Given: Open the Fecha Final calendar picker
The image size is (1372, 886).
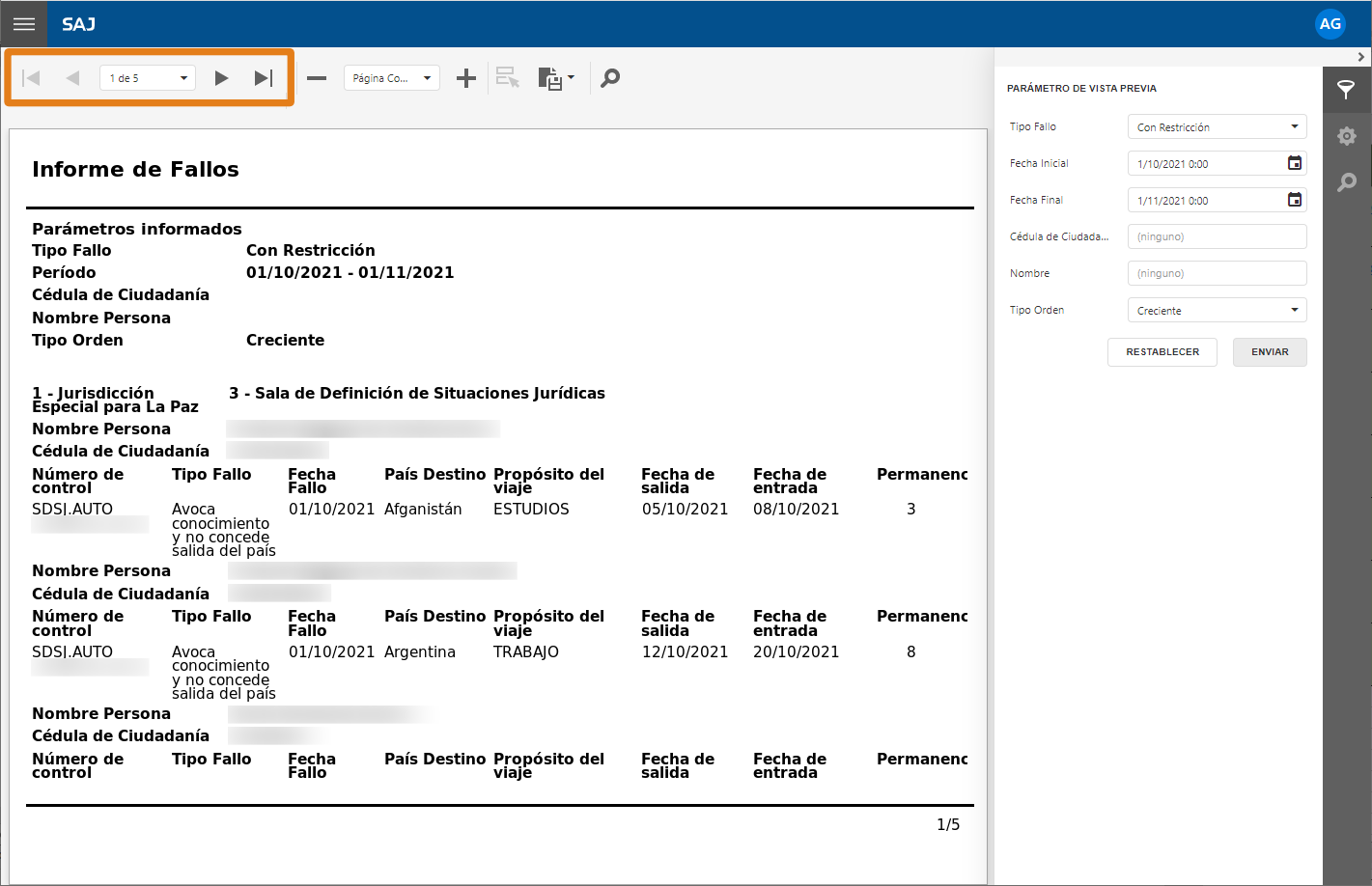Looking at the screenshot, I should click(x=1295, y=200).
